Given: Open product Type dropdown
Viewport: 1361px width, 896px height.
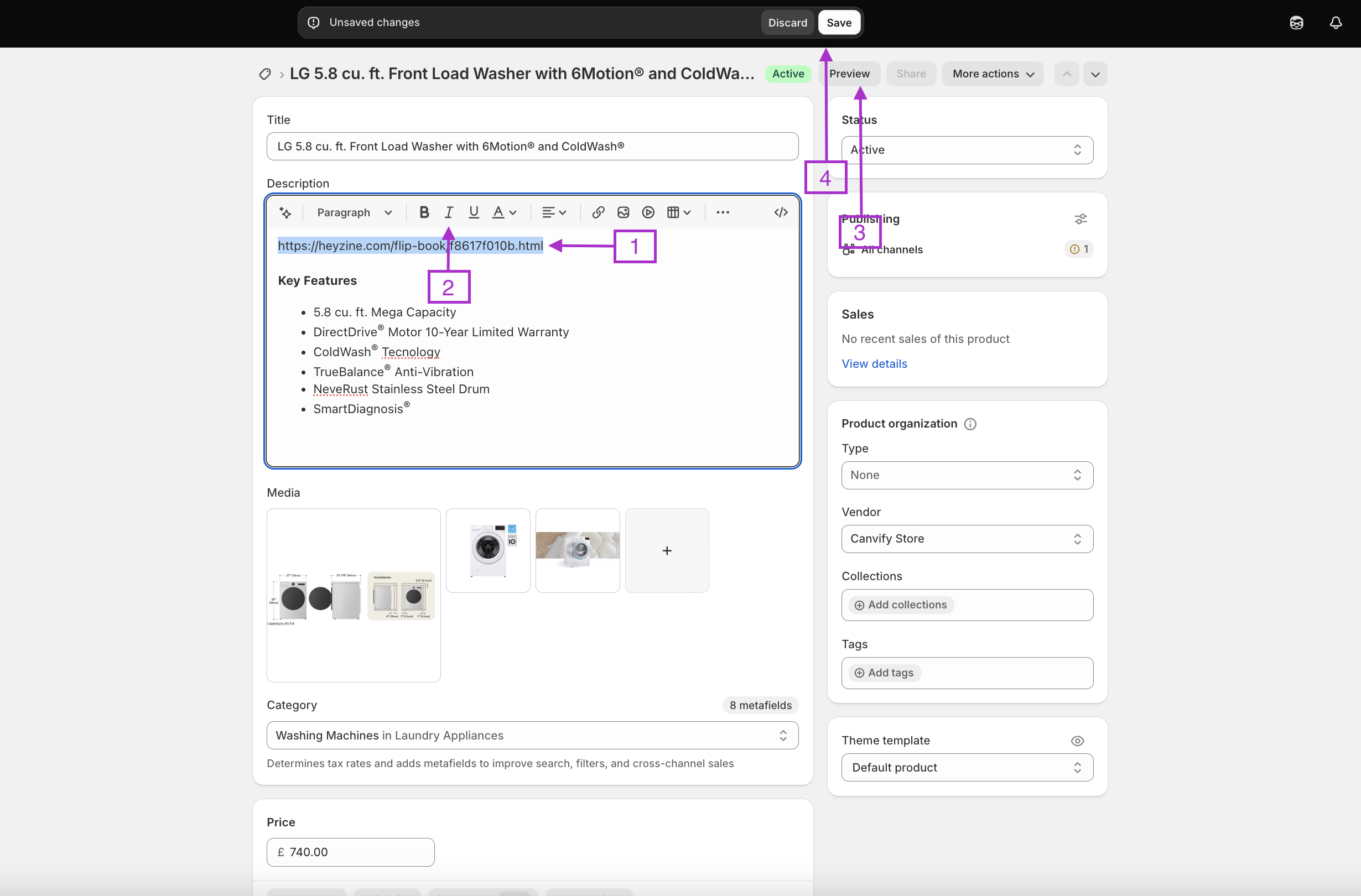Looking at the screenshot, I should pos(967,475).
